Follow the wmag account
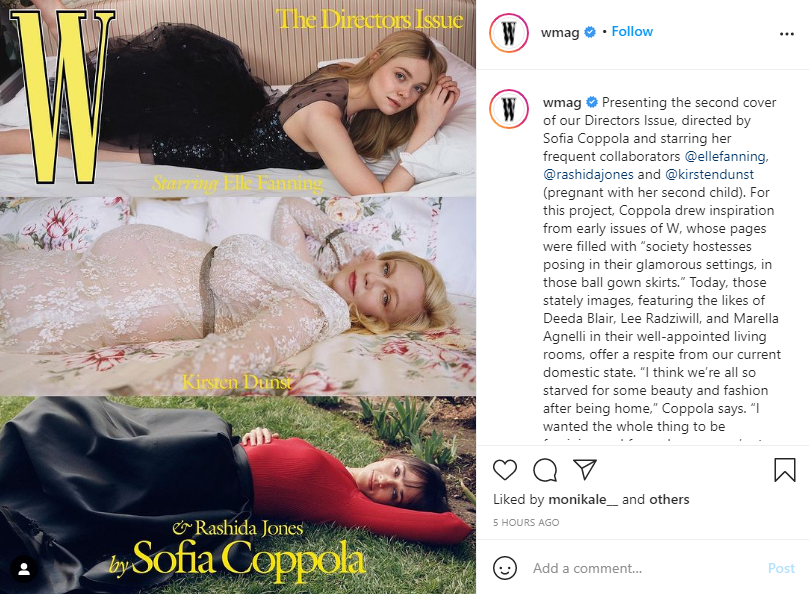This screenshot has width=809, height=594. point(632,31)
